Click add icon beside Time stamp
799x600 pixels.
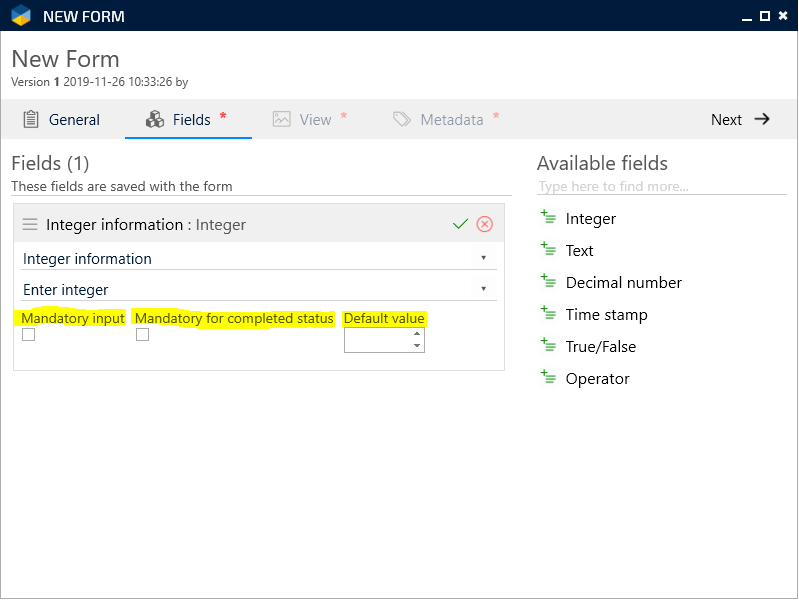[548, 313]
